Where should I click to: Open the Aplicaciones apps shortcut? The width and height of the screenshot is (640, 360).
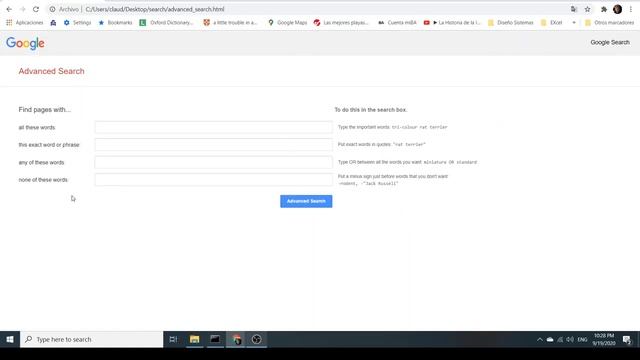24,22
